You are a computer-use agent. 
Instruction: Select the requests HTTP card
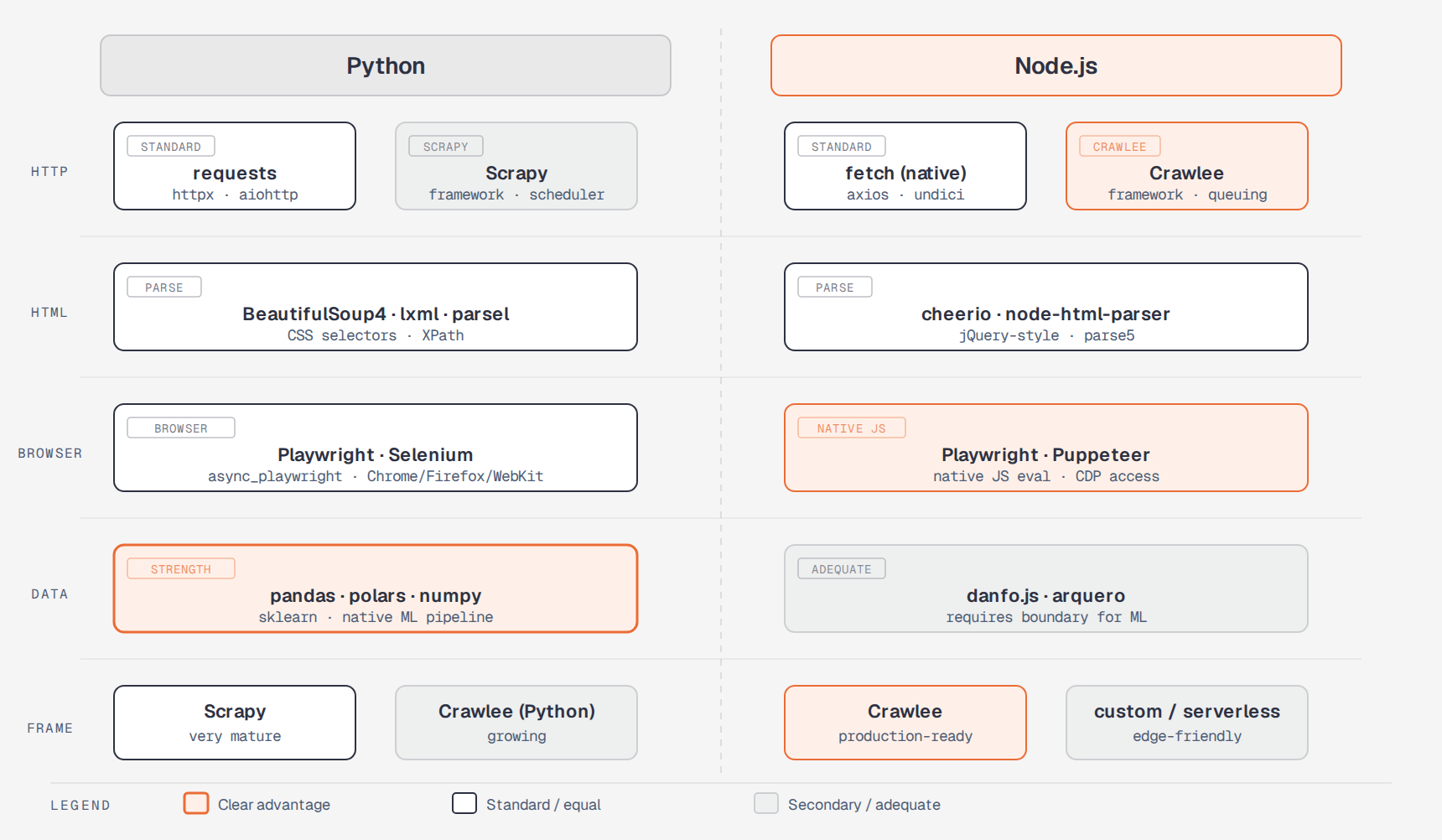(235, 166)
